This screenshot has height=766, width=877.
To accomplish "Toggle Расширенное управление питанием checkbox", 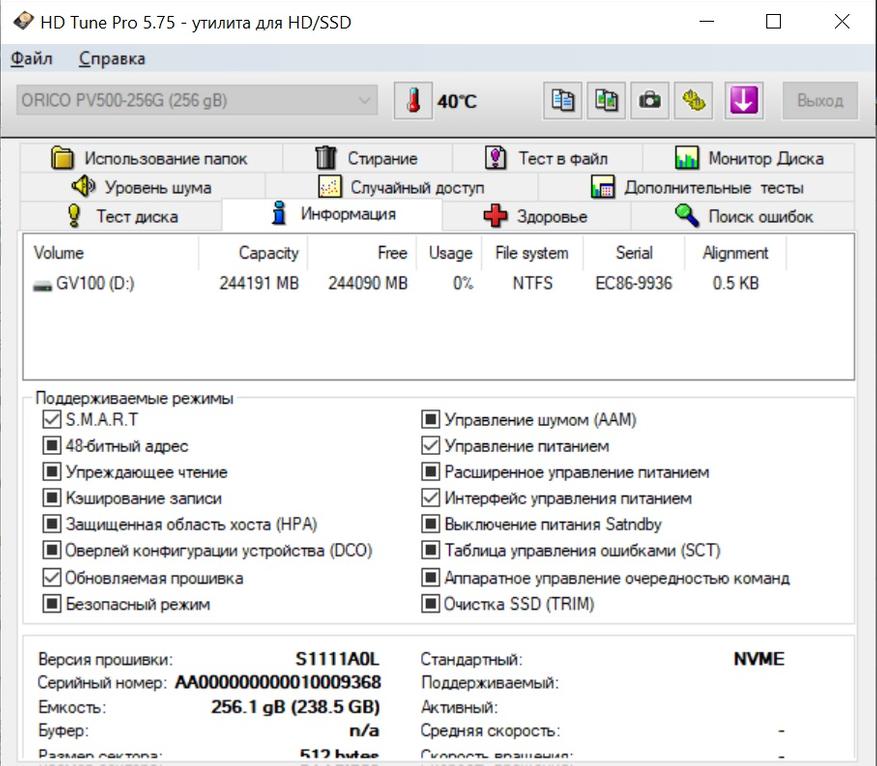I will click(430, 472).
